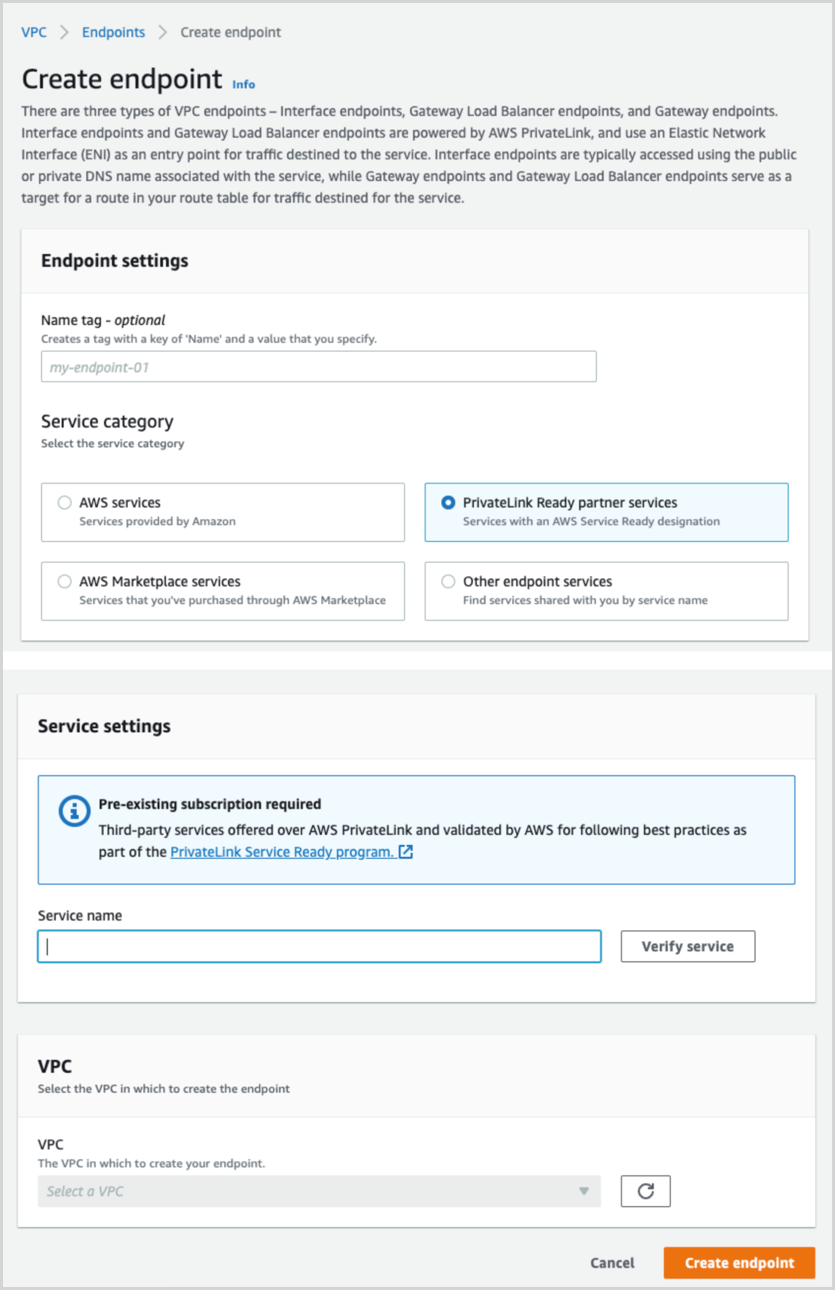Image resolution: width=835 pixels, height=1290 pixels.
Task: Focus the Name tag input field
Action: 319,367
